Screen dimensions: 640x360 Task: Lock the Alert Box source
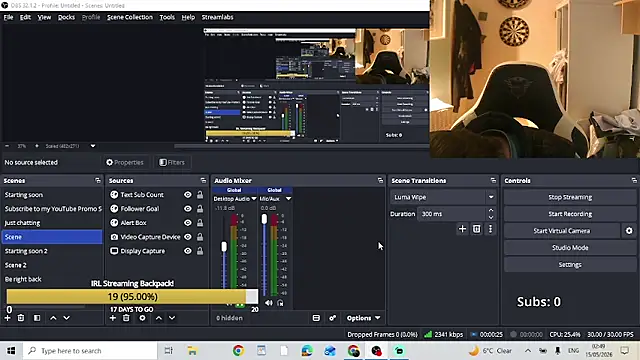[200, 223]
